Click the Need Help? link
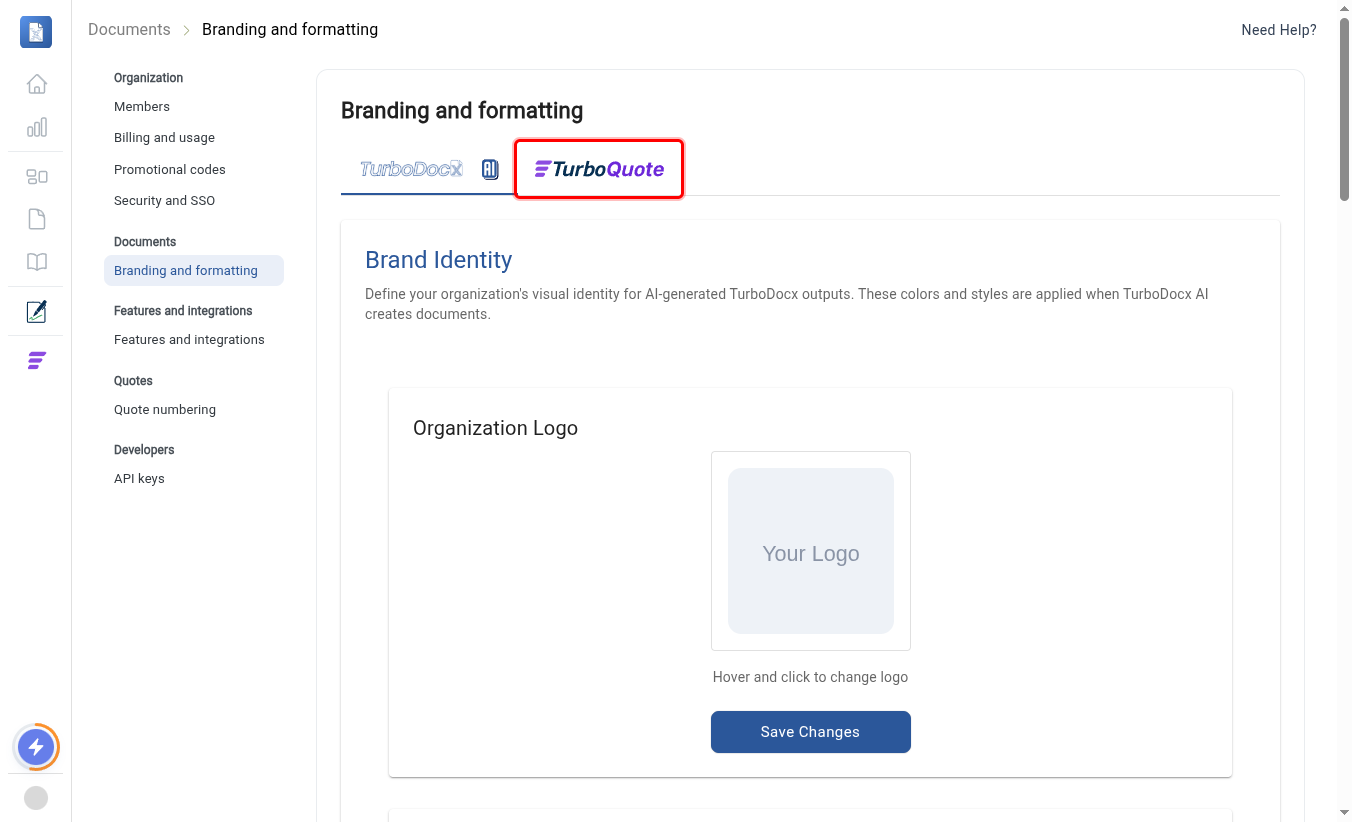This screenshot has height=822, width=1352. (x=1279, y=30)
